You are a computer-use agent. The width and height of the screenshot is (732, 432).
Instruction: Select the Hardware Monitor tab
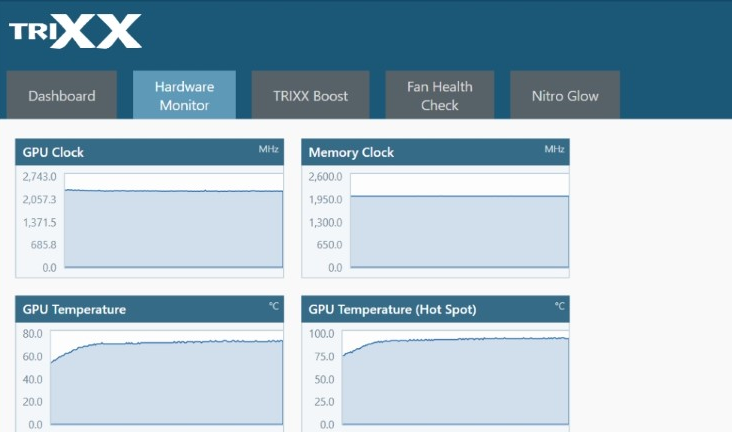point(184,95)
